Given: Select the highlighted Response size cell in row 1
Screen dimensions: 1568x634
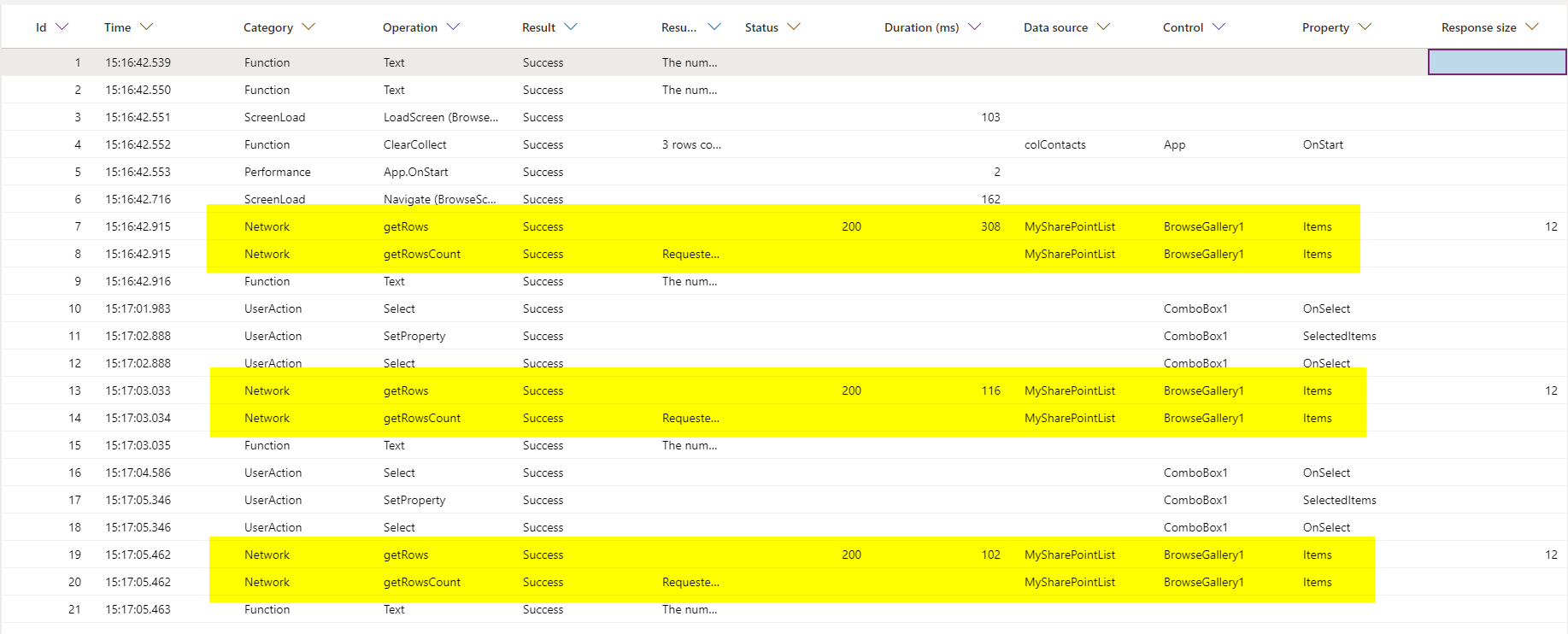Looking at the screenshot, I should (x=1496, y=62).
